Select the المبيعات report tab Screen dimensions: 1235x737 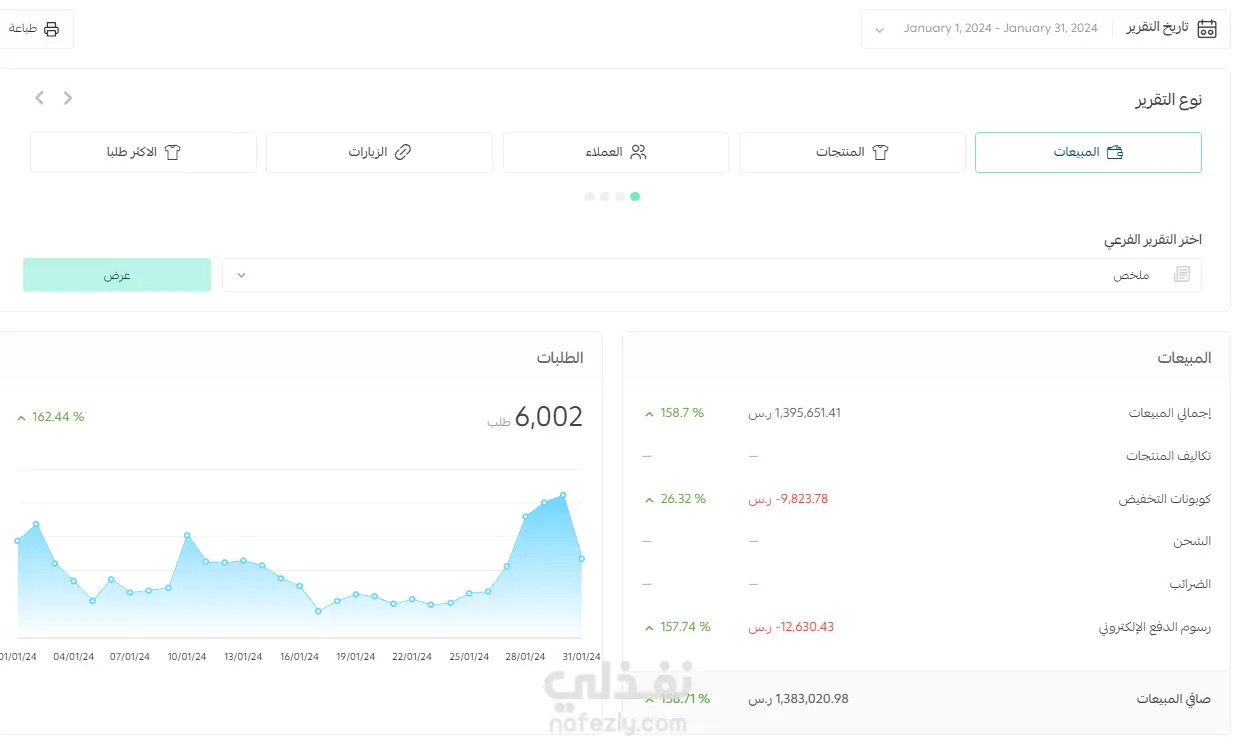coord(1088,152)
